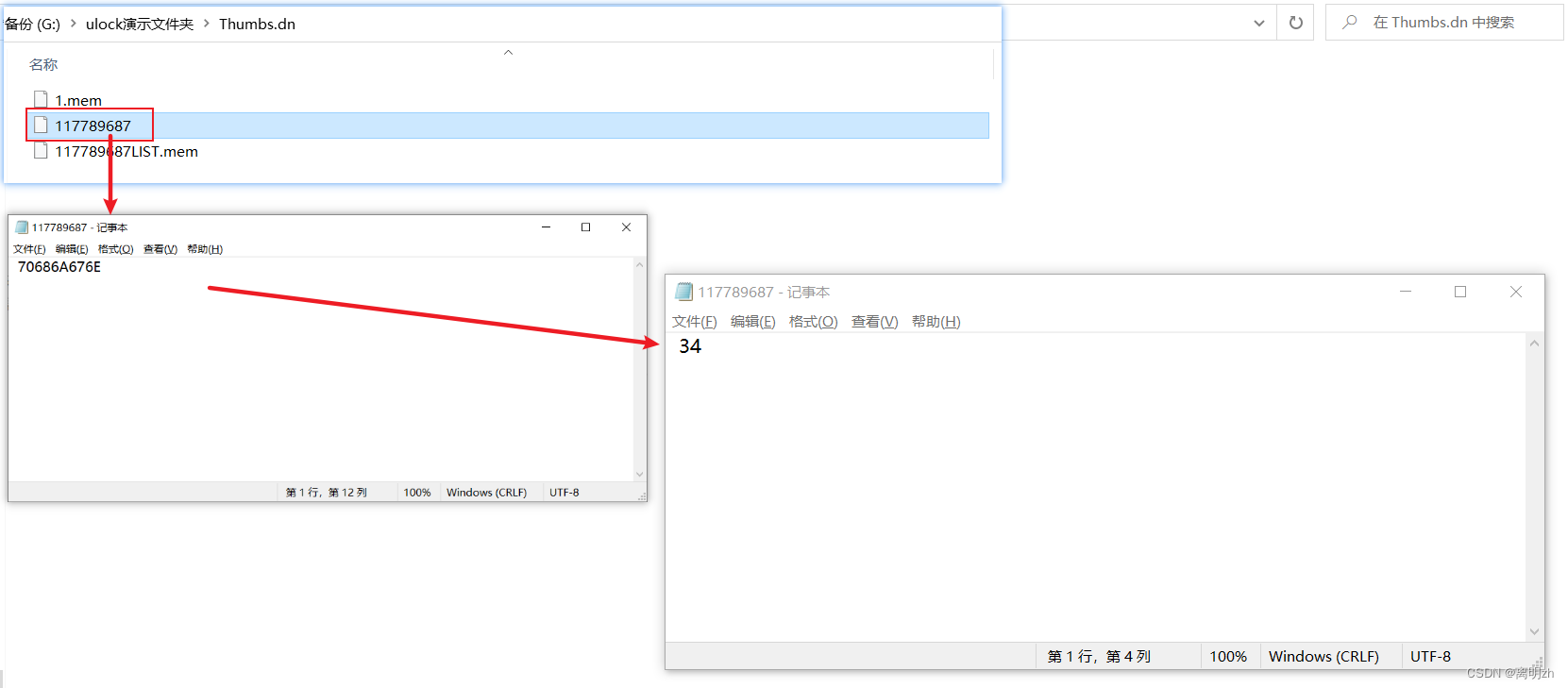Click 100% zoom in large Notepad status bar
The image size is (1568, 688).
[1228, 656]
